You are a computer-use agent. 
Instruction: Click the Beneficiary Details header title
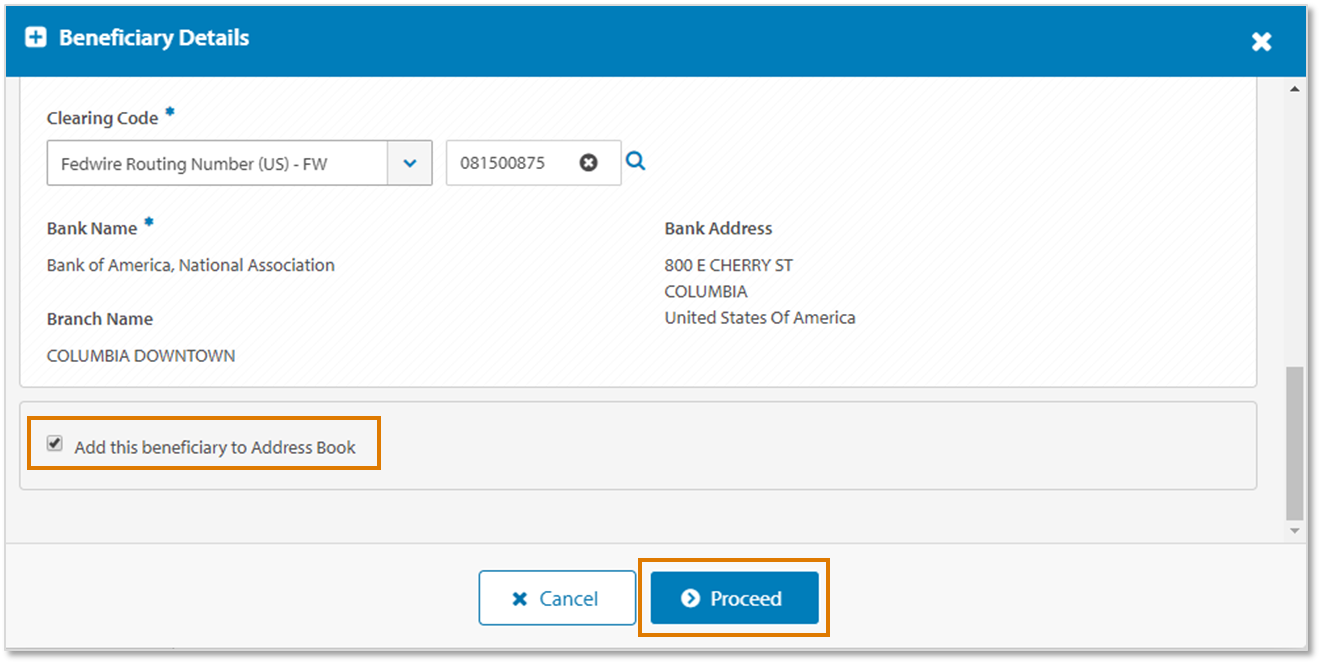[x=154, y=38]
